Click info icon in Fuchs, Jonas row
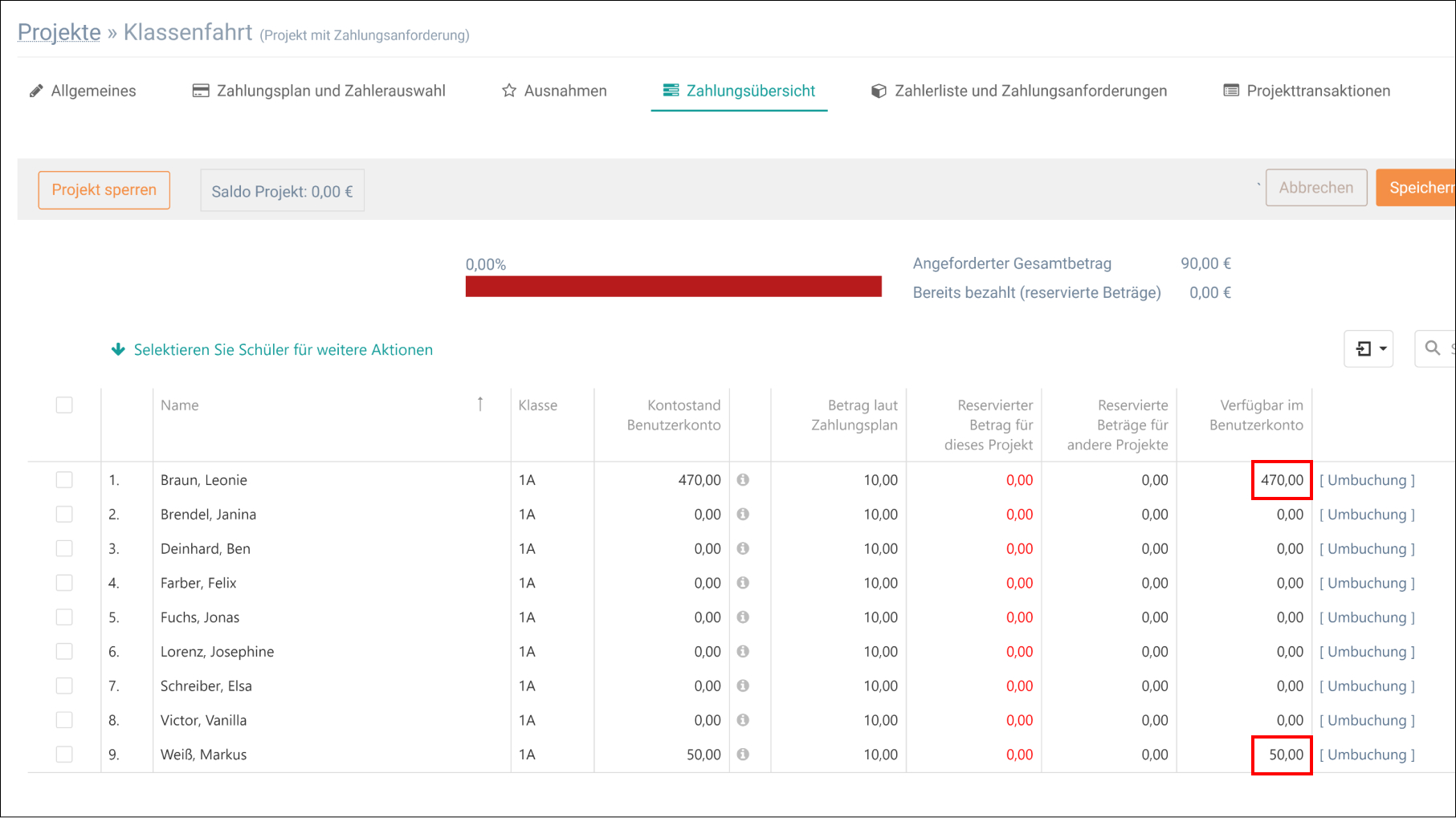 [x=743, y=617]
